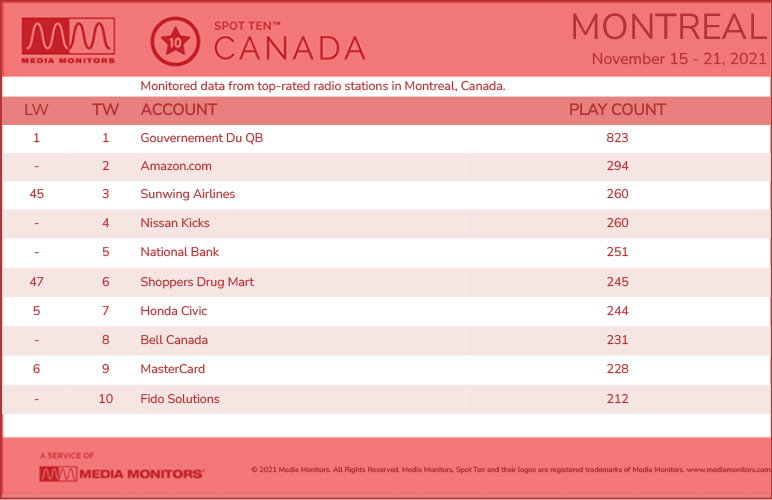The height and width of the screenshot is (500, 772).
Task: Select the Gouvernement Du QB row
Action: coord(386,138)
